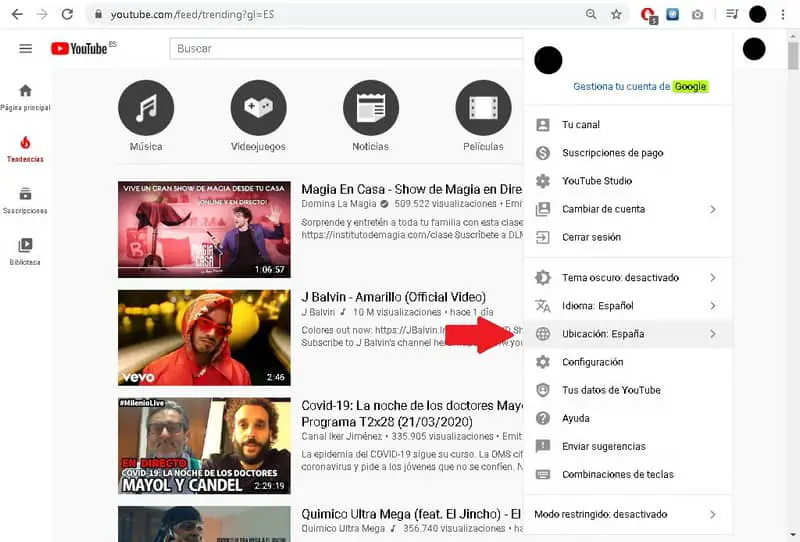Click the address bar URL
Viewport: 800px width, 542px height.
tap(192, 14)
